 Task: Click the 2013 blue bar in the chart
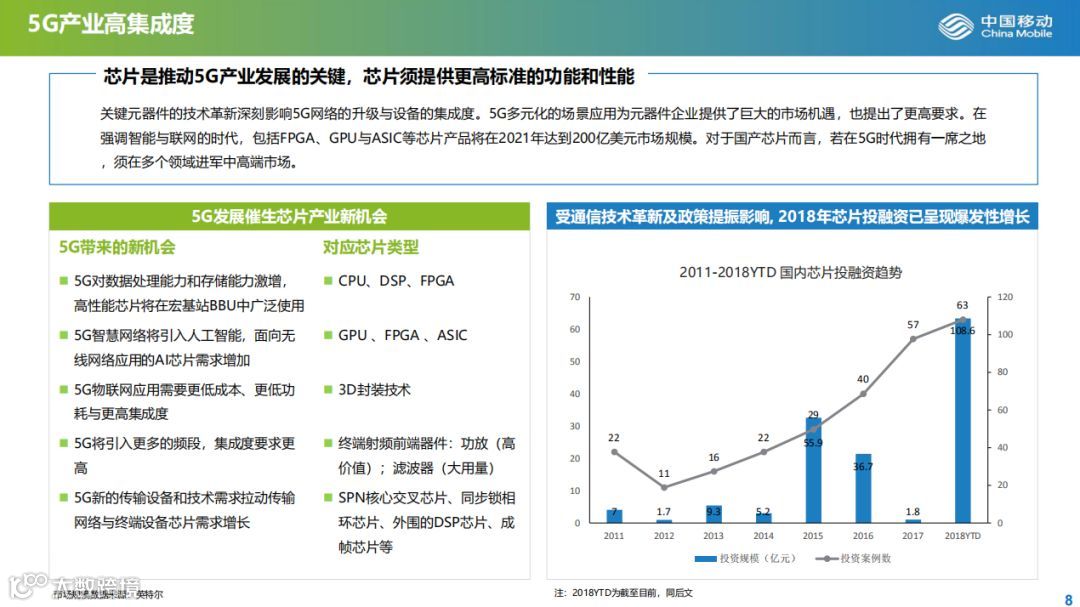pos(714,514)
